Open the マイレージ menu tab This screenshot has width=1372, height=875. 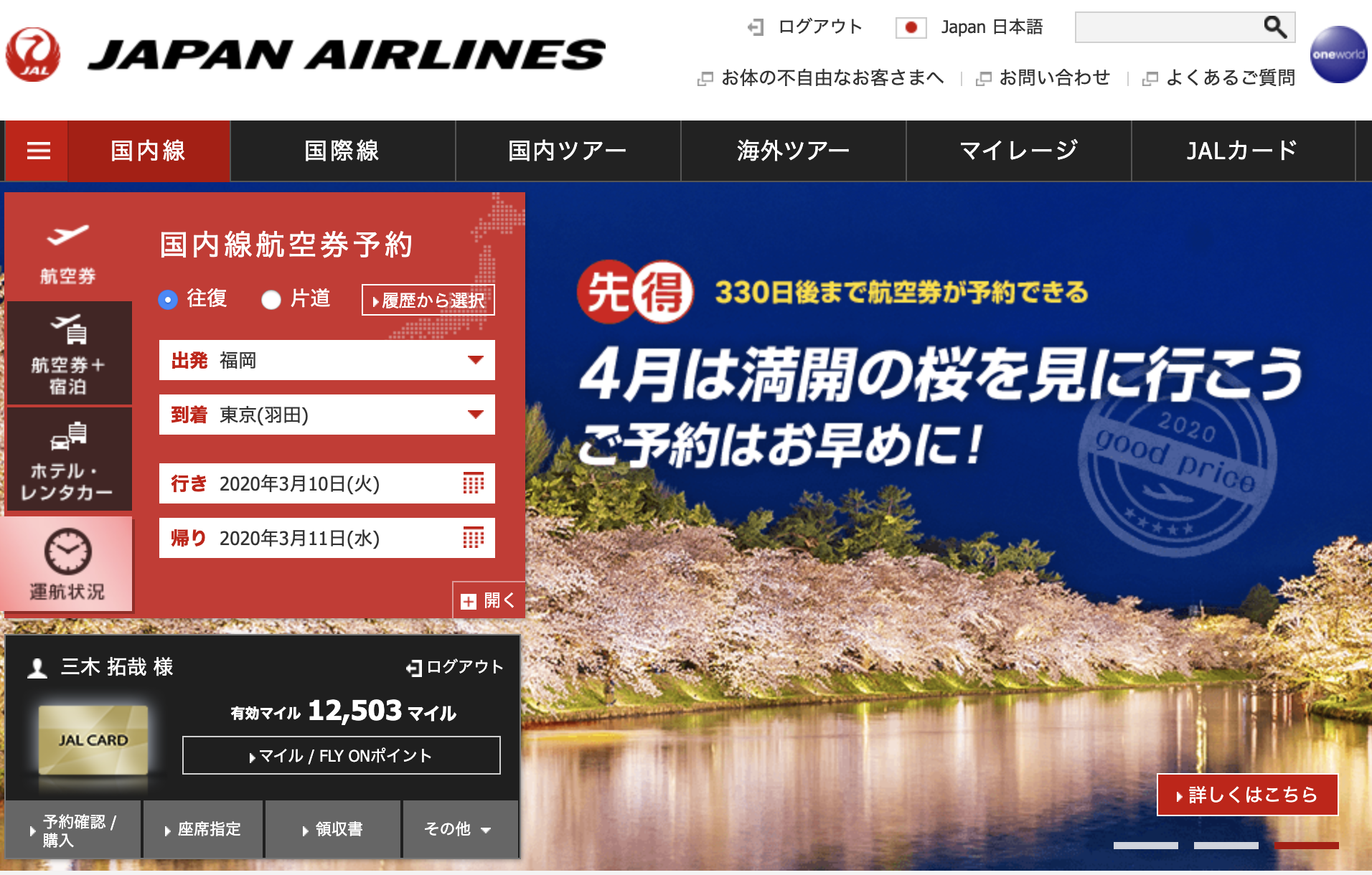pyautogui.click(x=1019, y=151)
